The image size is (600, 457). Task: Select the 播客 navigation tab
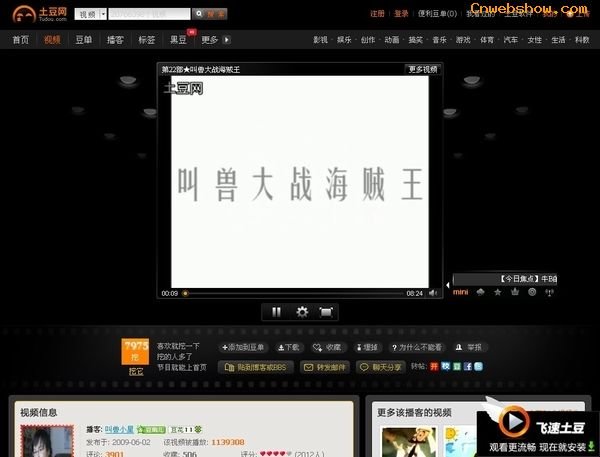(115, 39)
